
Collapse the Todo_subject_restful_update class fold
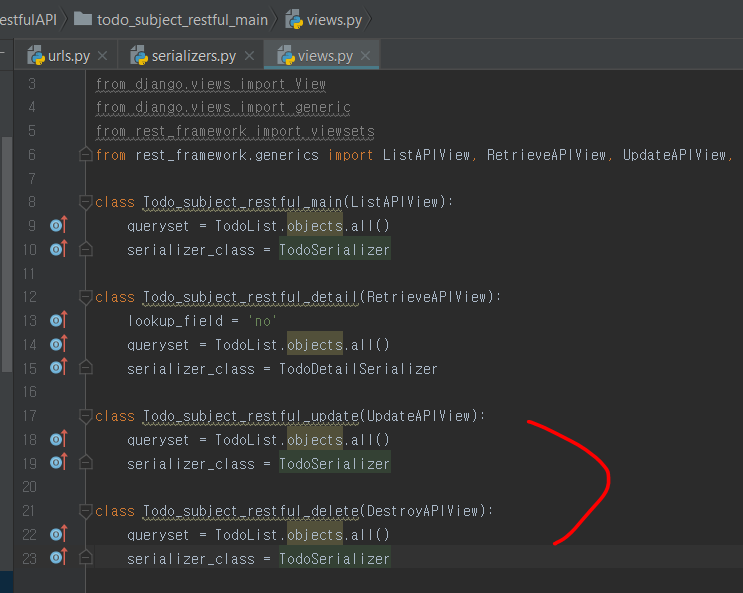[x=85, y=416]
